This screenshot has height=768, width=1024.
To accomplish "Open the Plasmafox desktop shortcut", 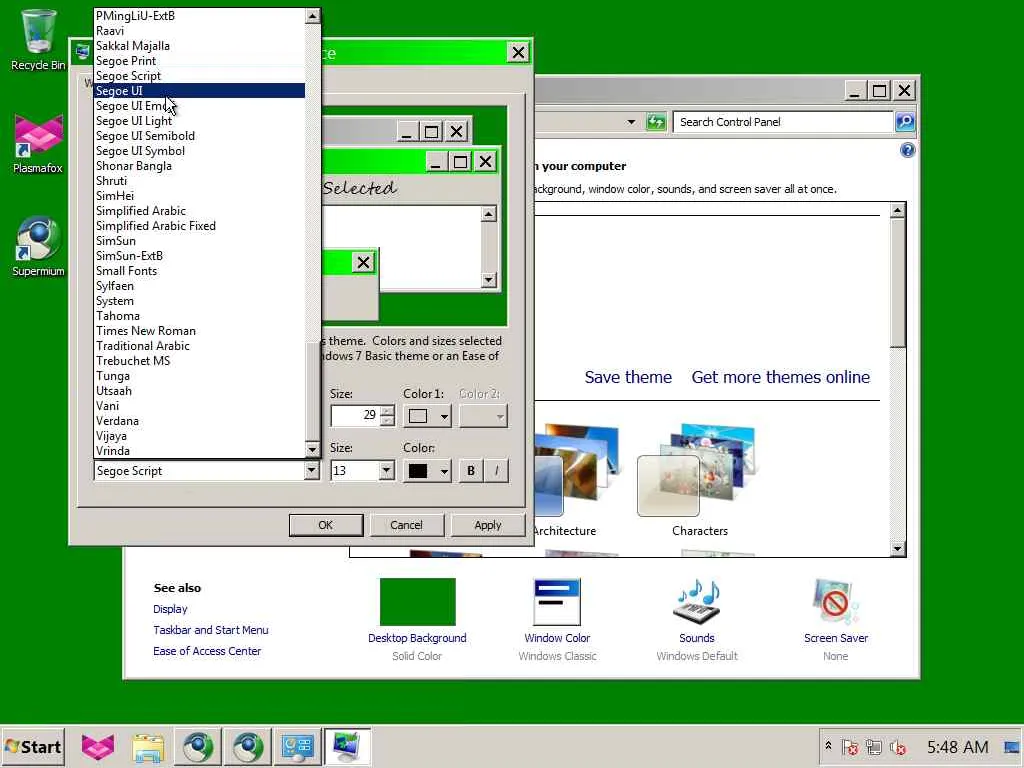I will click(x=39, y=142).
